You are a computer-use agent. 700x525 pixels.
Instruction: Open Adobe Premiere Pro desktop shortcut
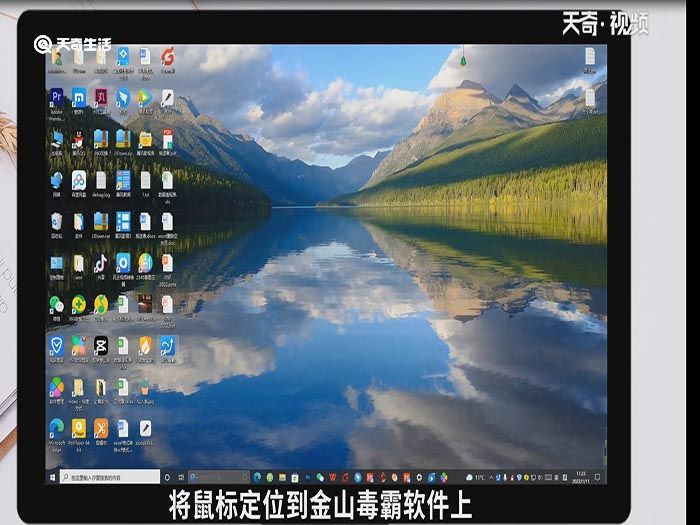[57, 98]
